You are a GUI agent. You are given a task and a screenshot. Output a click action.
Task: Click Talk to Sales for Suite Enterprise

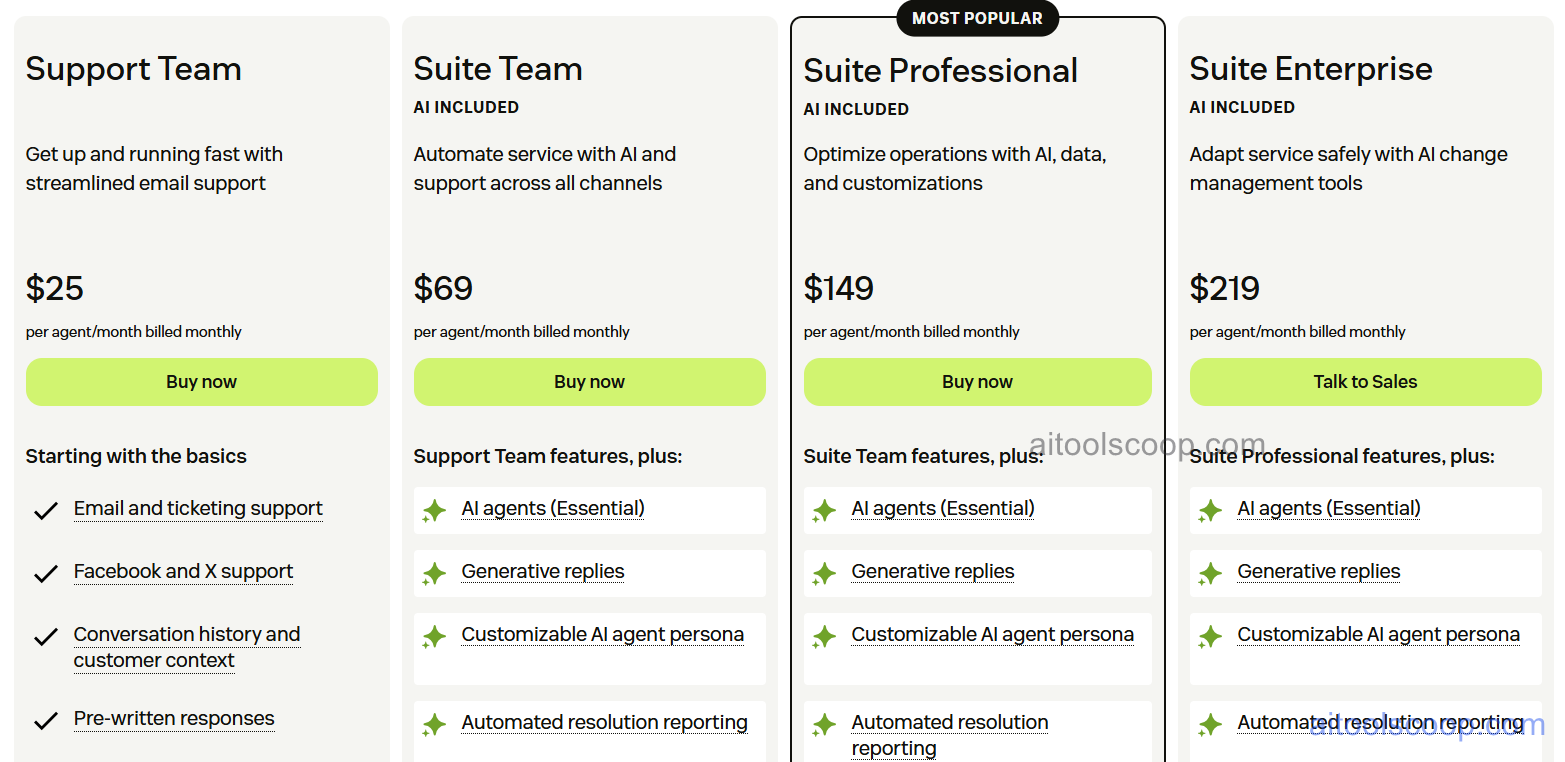coord(1365,382)
